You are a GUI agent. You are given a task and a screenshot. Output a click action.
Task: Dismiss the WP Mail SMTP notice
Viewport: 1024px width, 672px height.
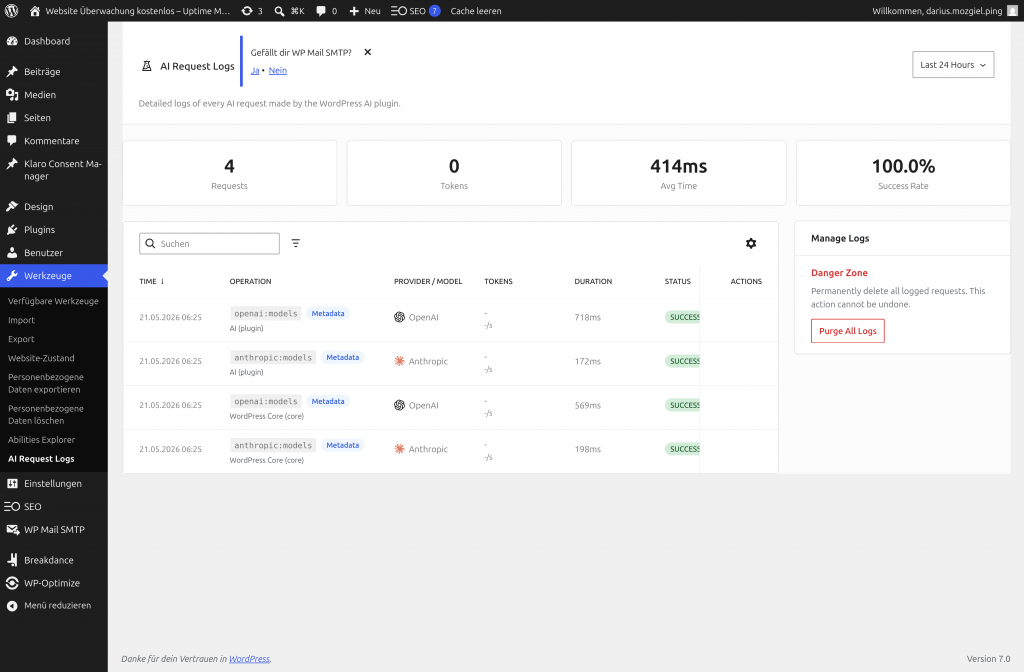[368, 52]
